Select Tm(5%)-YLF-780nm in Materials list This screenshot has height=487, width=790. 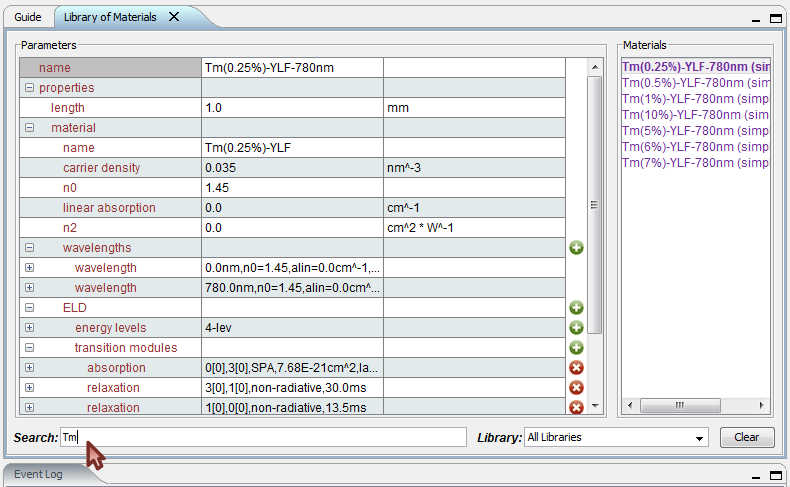[695, 131]
